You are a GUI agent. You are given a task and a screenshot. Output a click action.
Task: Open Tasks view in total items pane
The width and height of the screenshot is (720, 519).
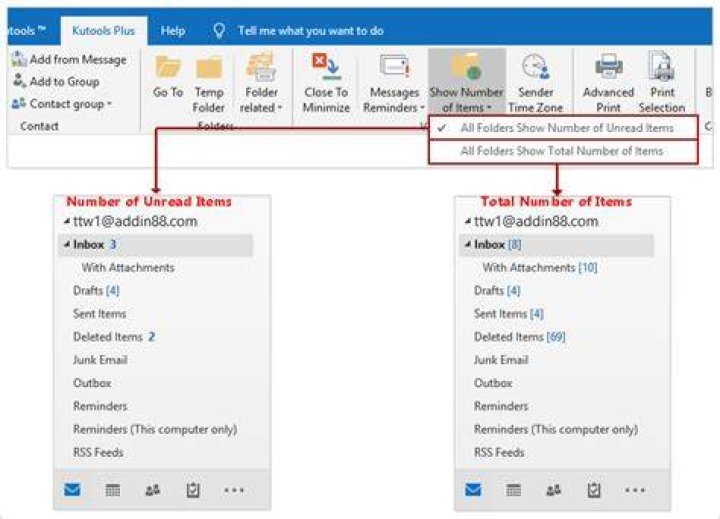[594, 490]
